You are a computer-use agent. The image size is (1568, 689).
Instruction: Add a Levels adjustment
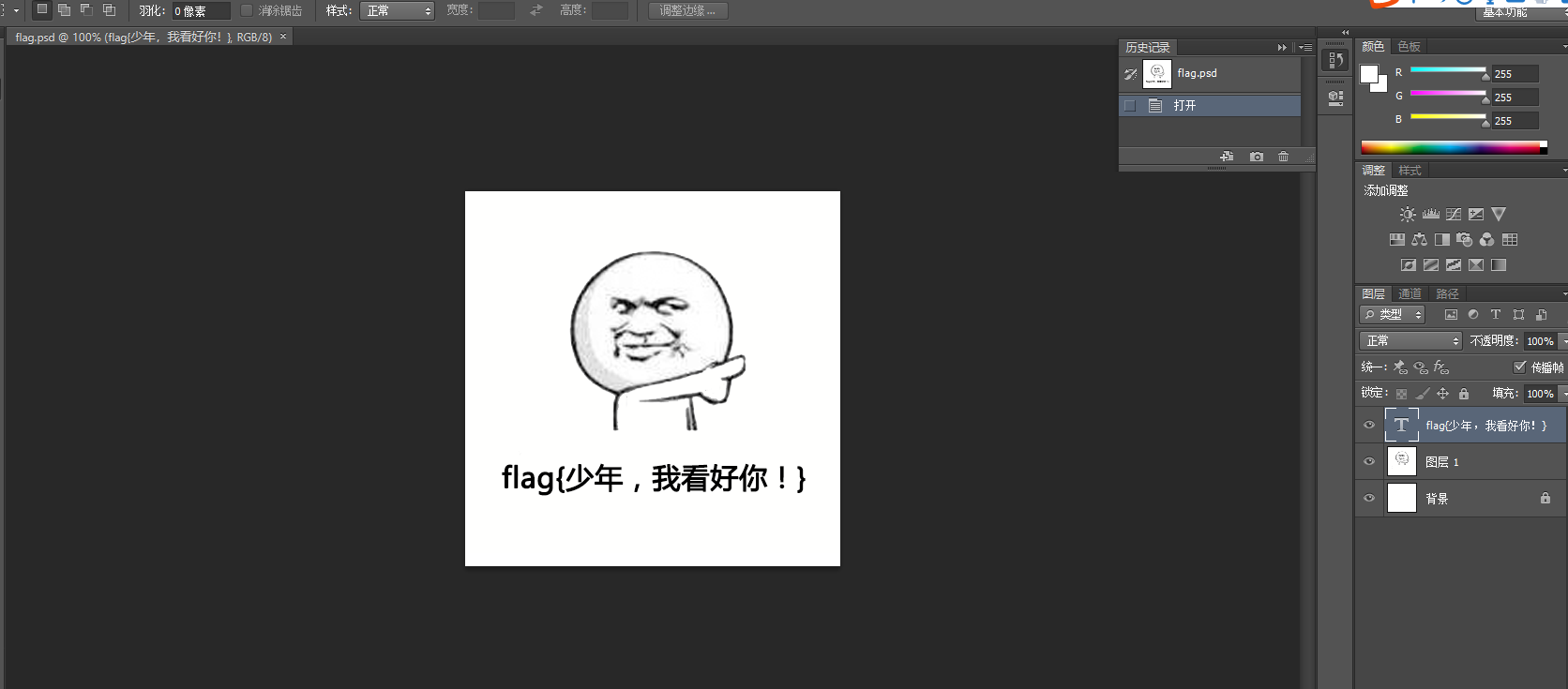(1431, 215)
